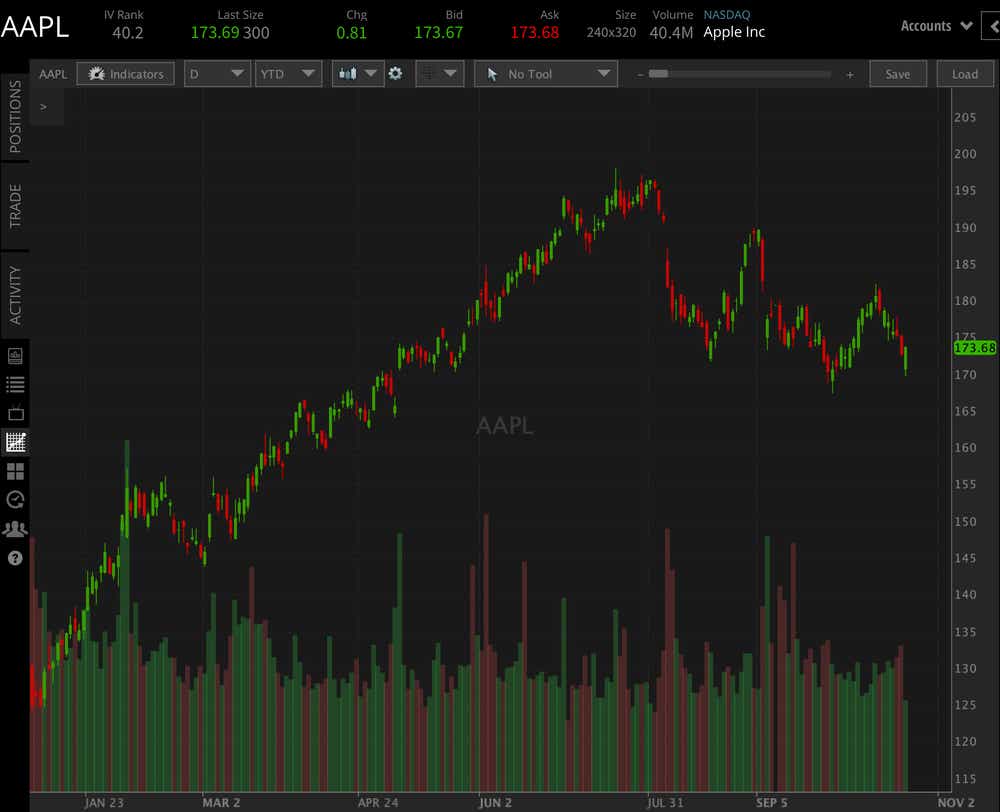Screen dimensions: 1000x812
Task: Open the question-mark help icon
Action: tap(15, 558)
